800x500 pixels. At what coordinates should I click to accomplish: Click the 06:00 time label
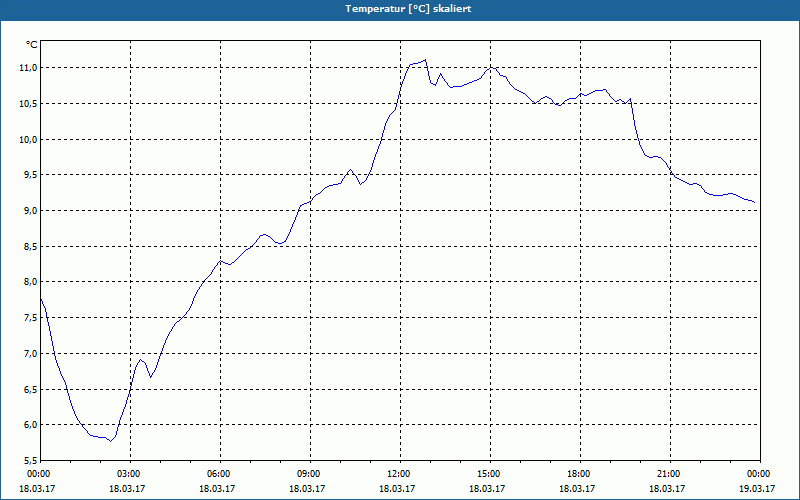(220, 474)
